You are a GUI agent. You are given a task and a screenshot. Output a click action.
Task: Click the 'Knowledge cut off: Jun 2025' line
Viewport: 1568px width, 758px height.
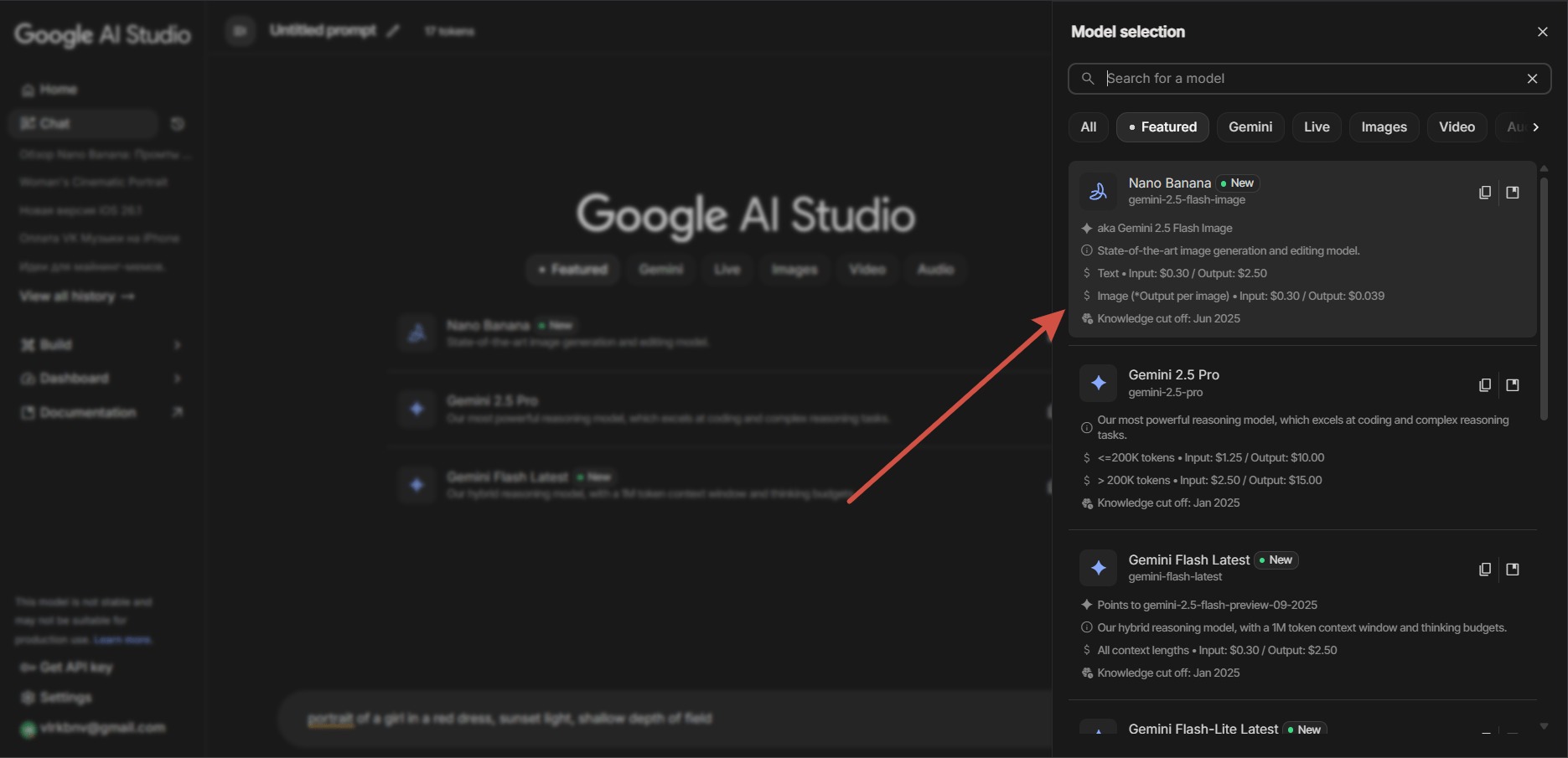point(1169,319)
